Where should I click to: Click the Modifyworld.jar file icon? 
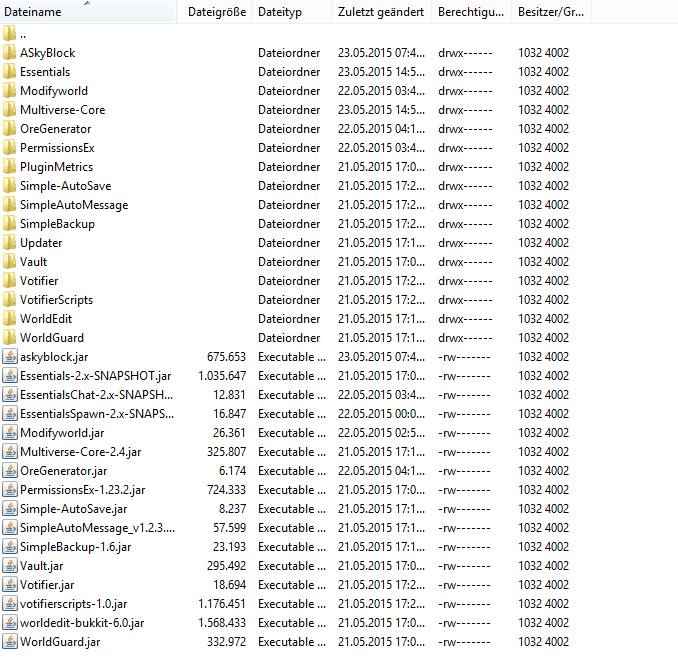[x=10, y=433]
